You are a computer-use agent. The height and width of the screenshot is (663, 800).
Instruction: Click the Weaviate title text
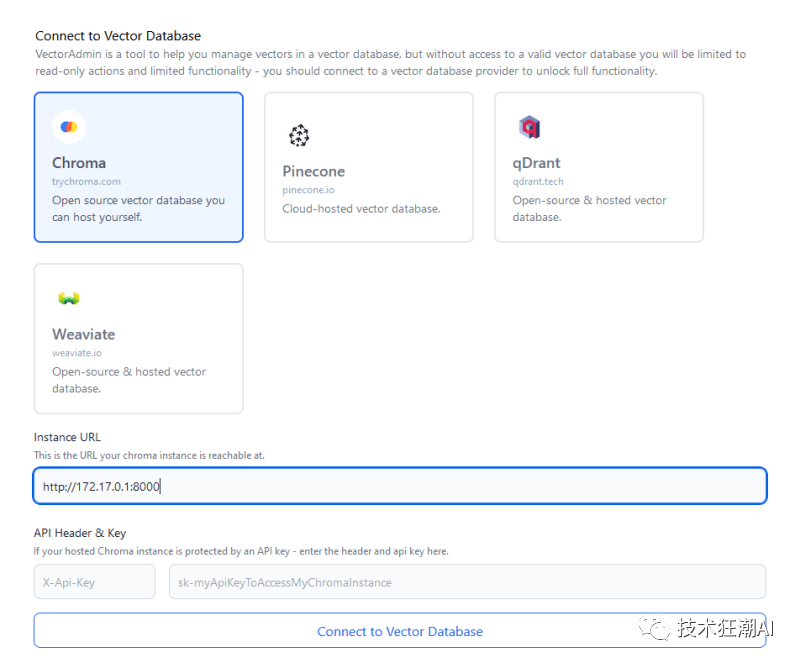pos(84,334)
